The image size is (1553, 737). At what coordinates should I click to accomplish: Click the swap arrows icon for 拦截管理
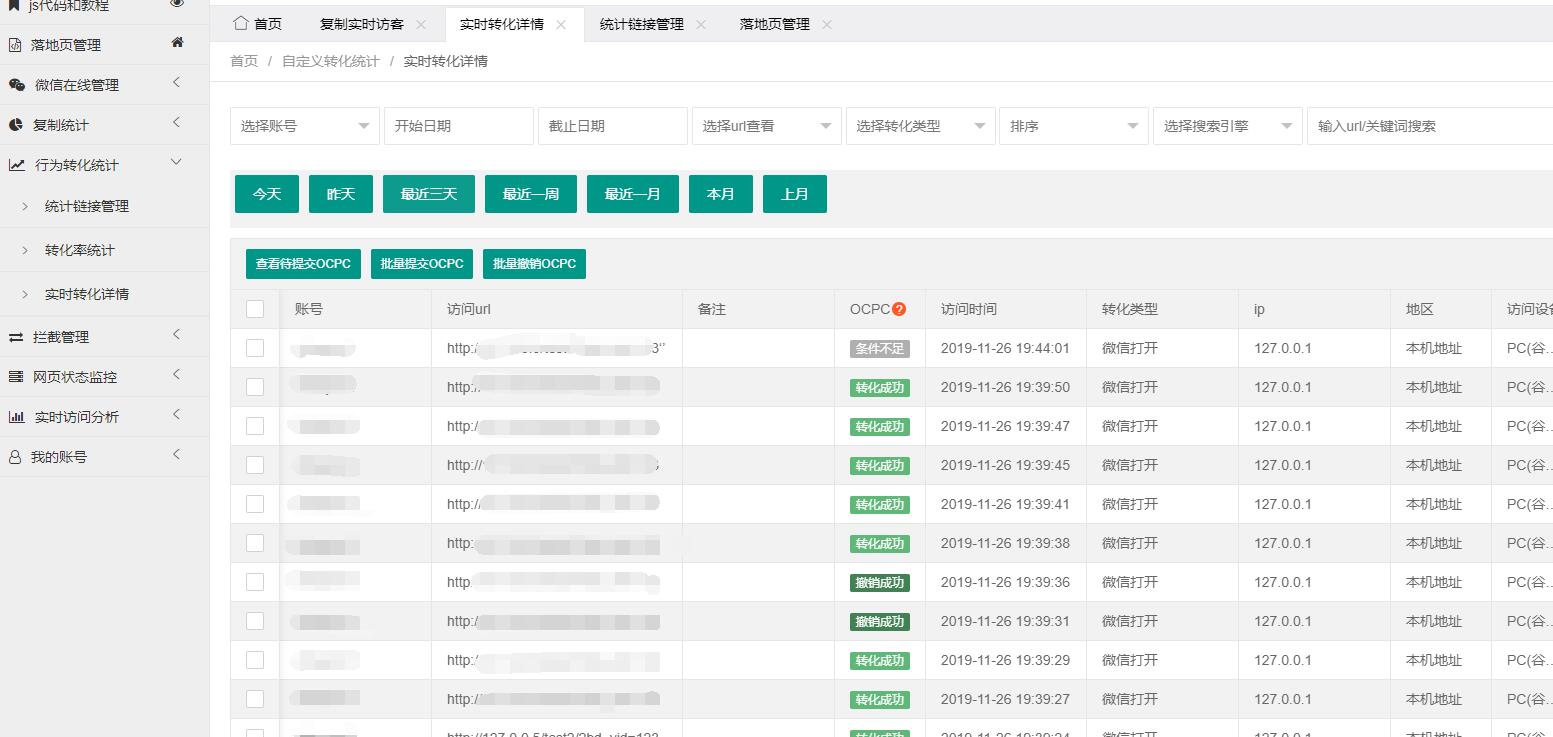pyautogui.click(x=16, y=337)
